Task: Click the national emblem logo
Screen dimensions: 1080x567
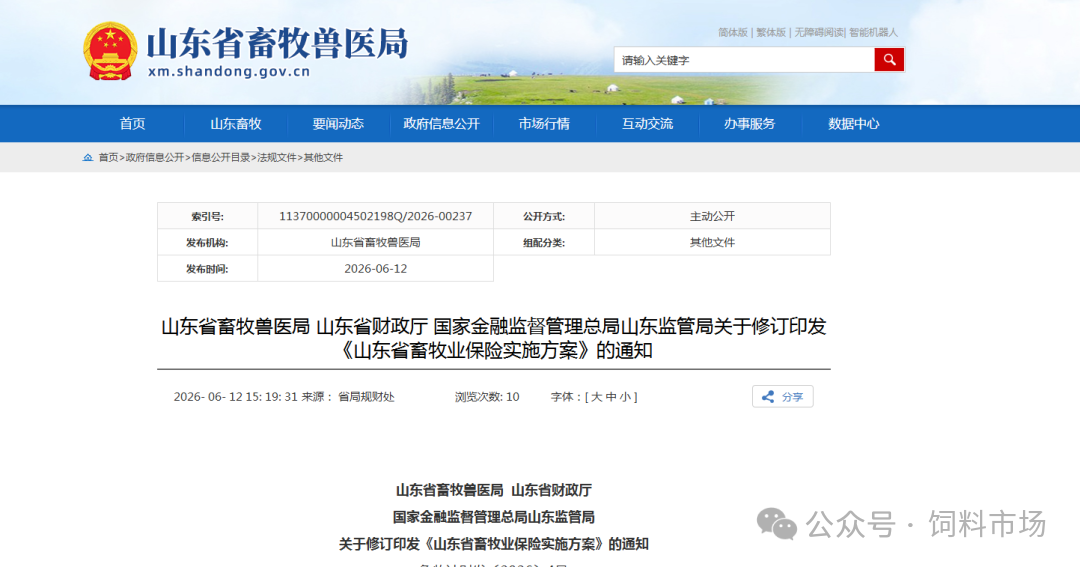Action: 110,52
